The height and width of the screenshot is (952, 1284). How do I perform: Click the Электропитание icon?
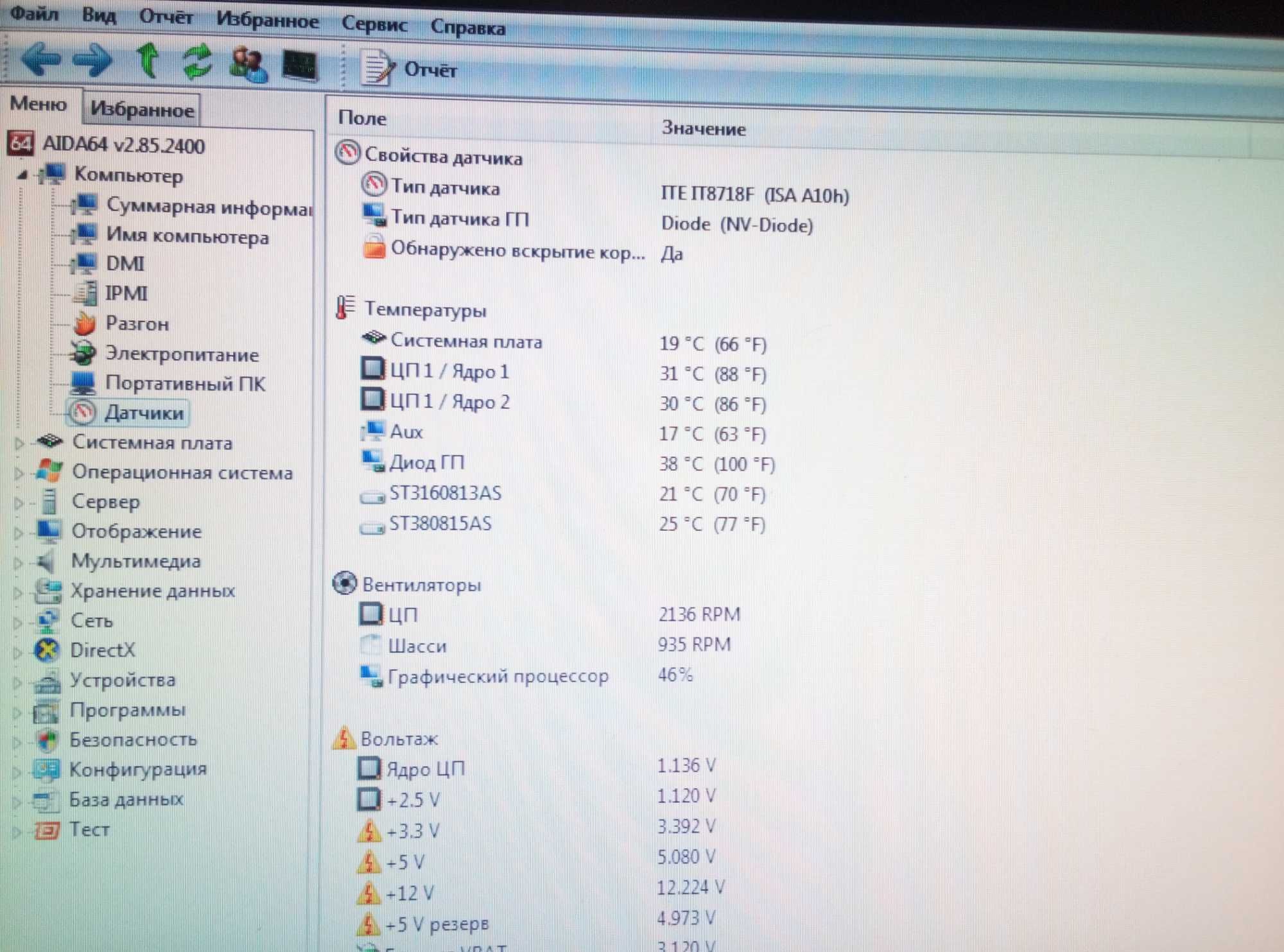83,353
